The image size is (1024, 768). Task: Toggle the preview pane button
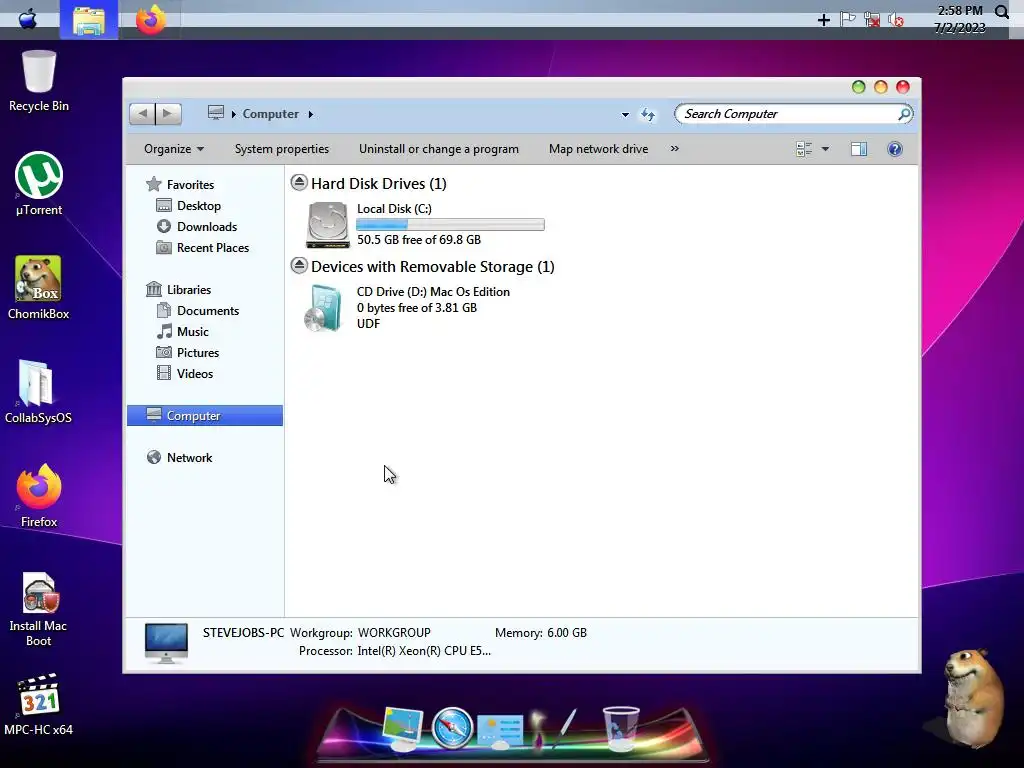click(x=859, y=149)
